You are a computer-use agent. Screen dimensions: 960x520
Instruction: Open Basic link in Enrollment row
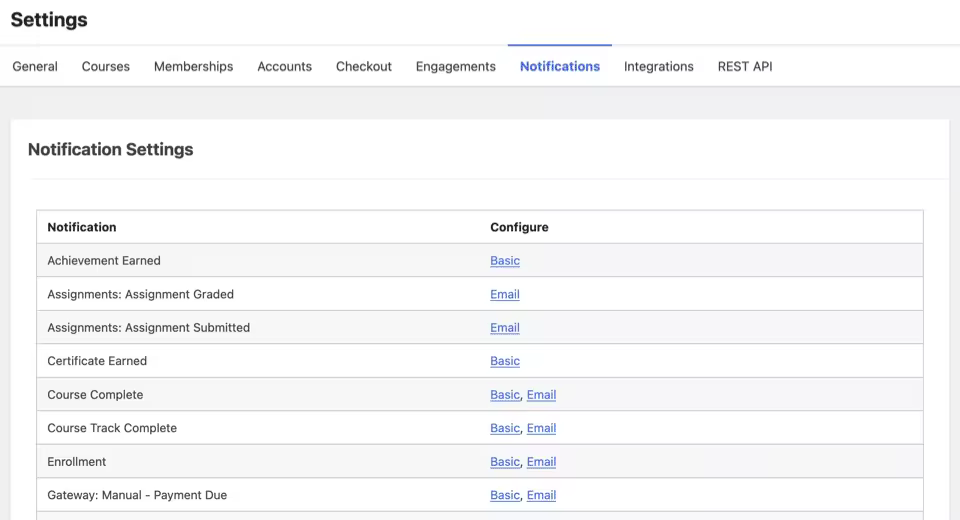504,462
